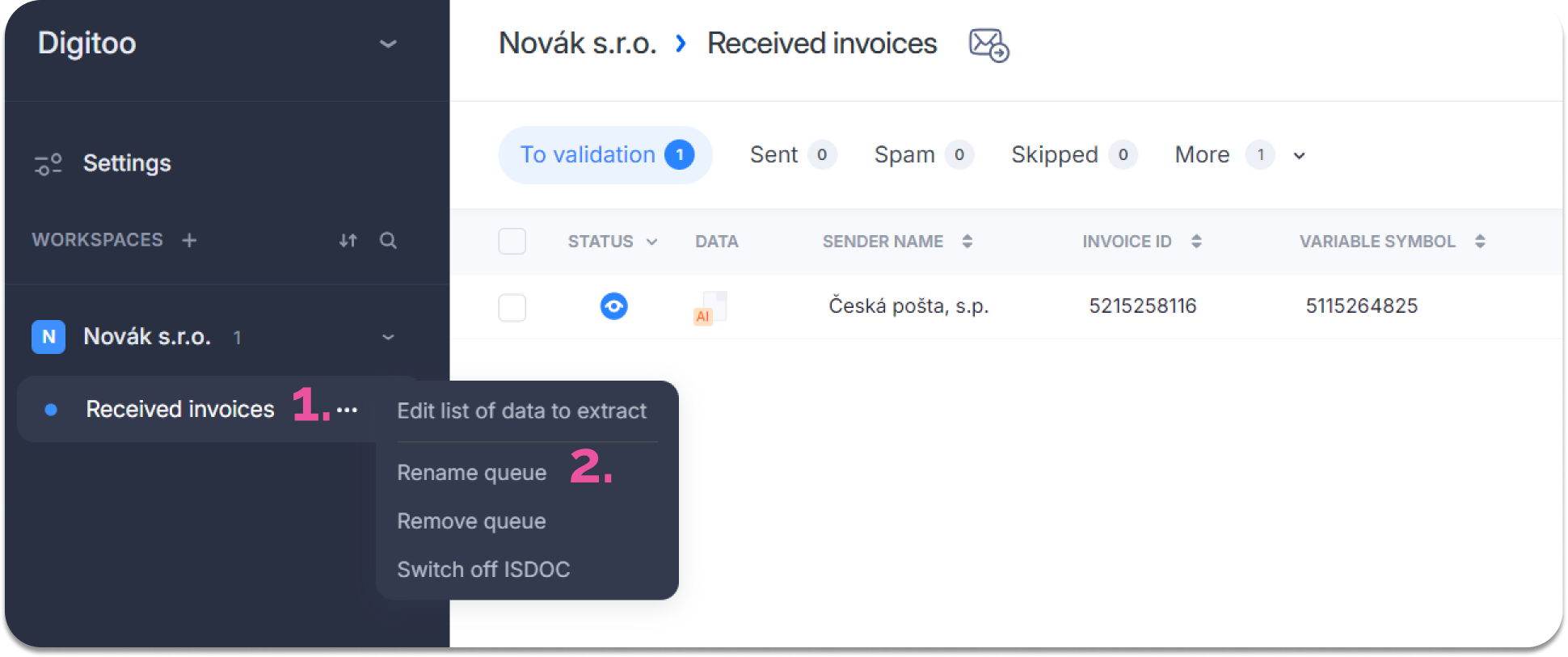Expand the More tabs dropdown

point(1299,156)
